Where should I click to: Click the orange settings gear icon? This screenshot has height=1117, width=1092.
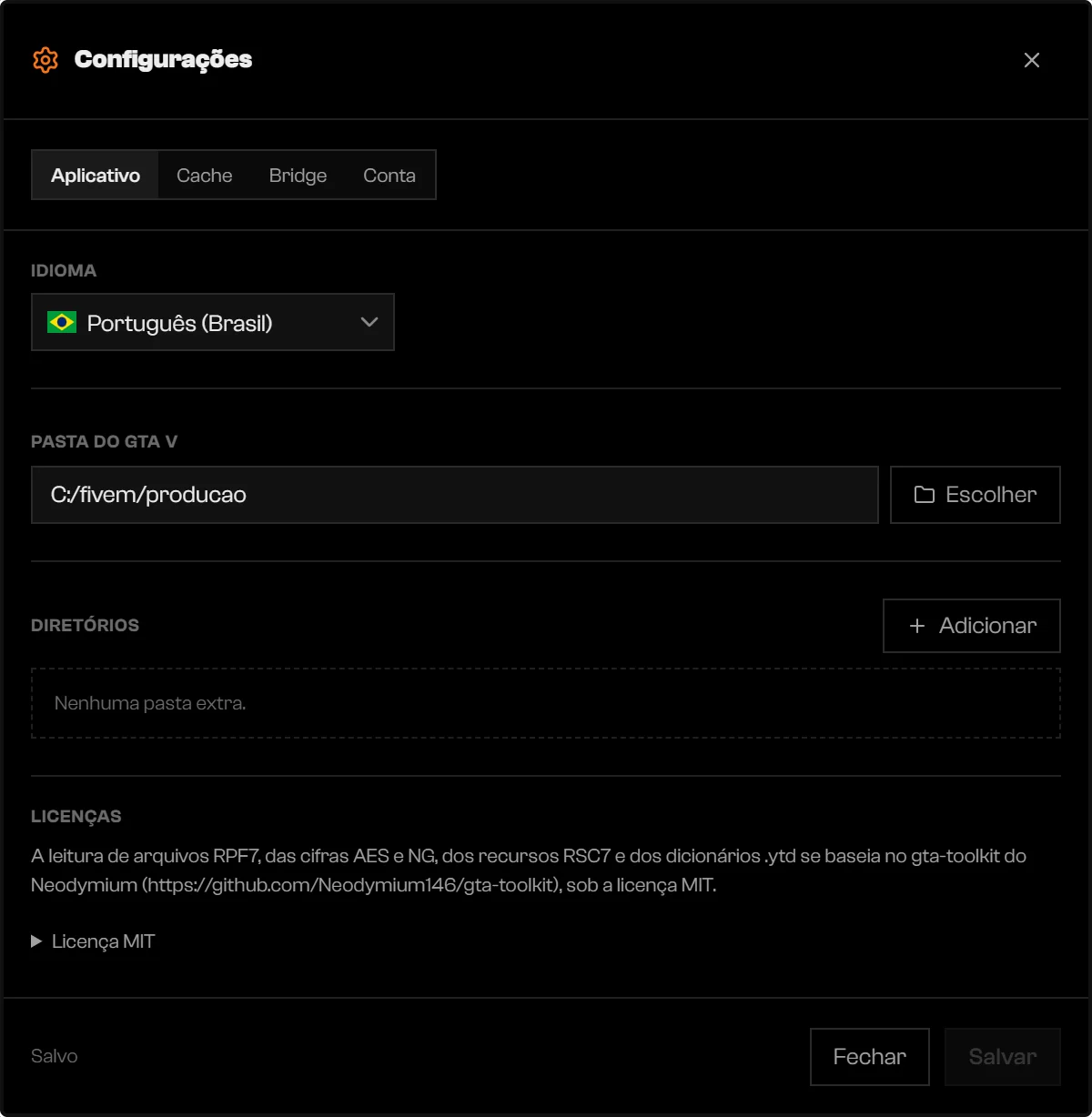tap(45, 60)
